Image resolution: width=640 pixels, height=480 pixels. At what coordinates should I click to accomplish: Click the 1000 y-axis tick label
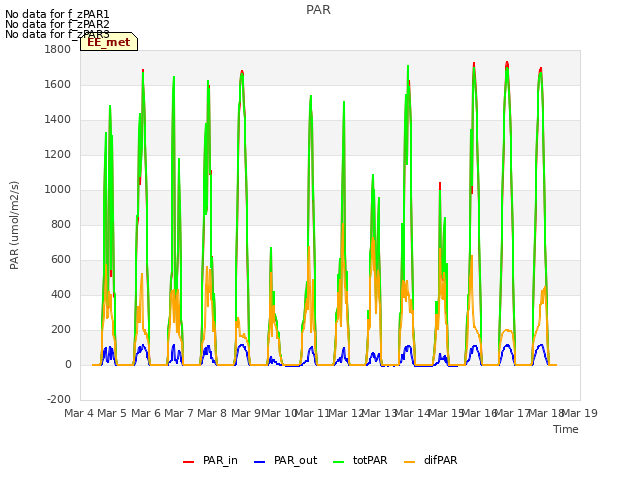tap(58, 189)
